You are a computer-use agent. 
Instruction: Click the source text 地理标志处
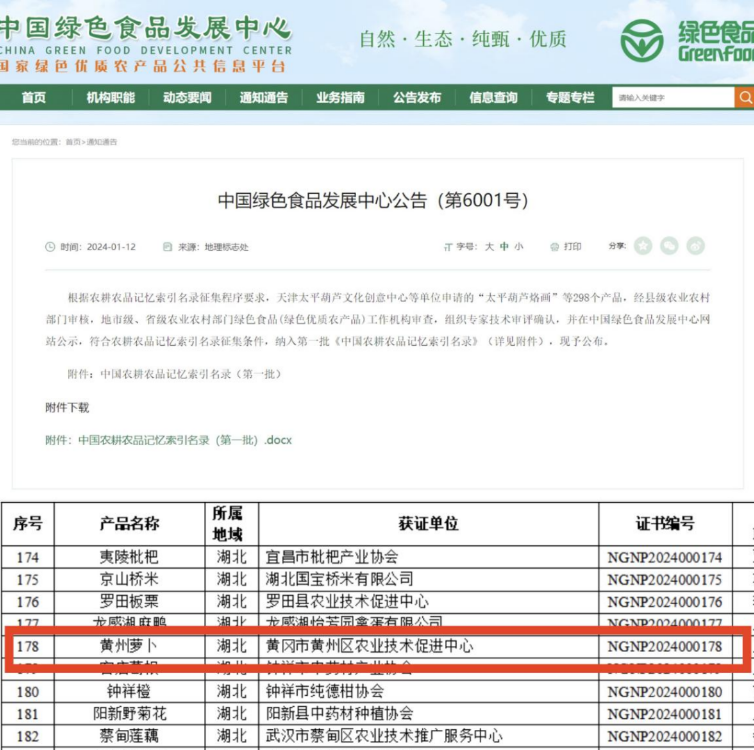click(x=226, y=247)
